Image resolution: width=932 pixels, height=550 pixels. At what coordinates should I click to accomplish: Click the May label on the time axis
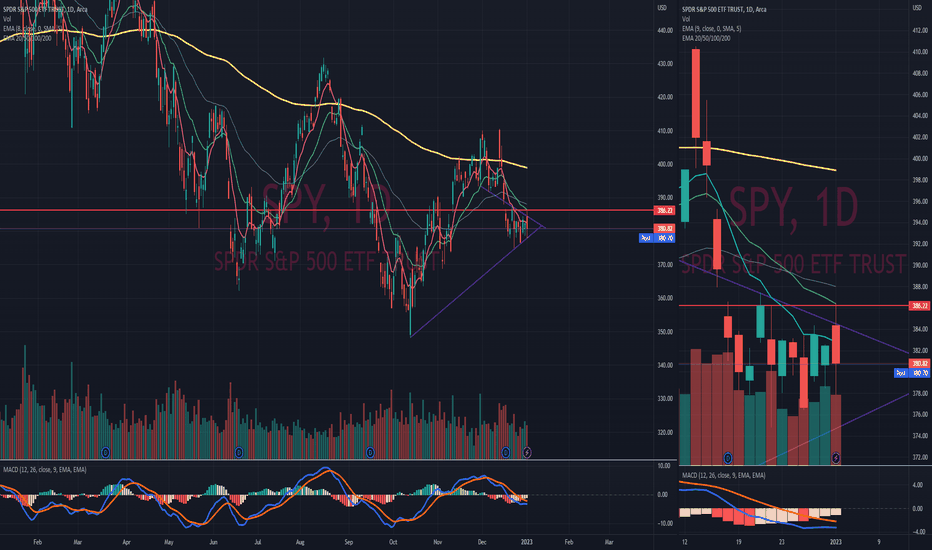point(169,542)
